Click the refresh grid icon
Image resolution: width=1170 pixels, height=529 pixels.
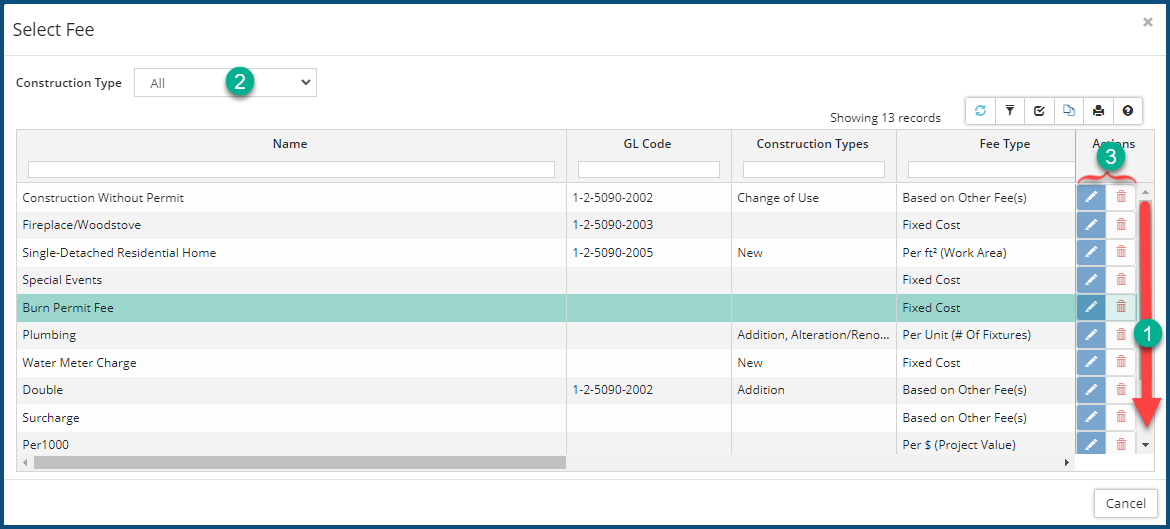(980, 111)
